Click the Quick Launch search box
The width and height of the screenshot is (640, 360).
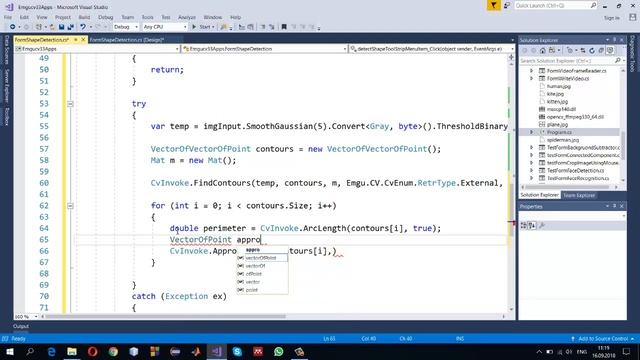[556, 5]
